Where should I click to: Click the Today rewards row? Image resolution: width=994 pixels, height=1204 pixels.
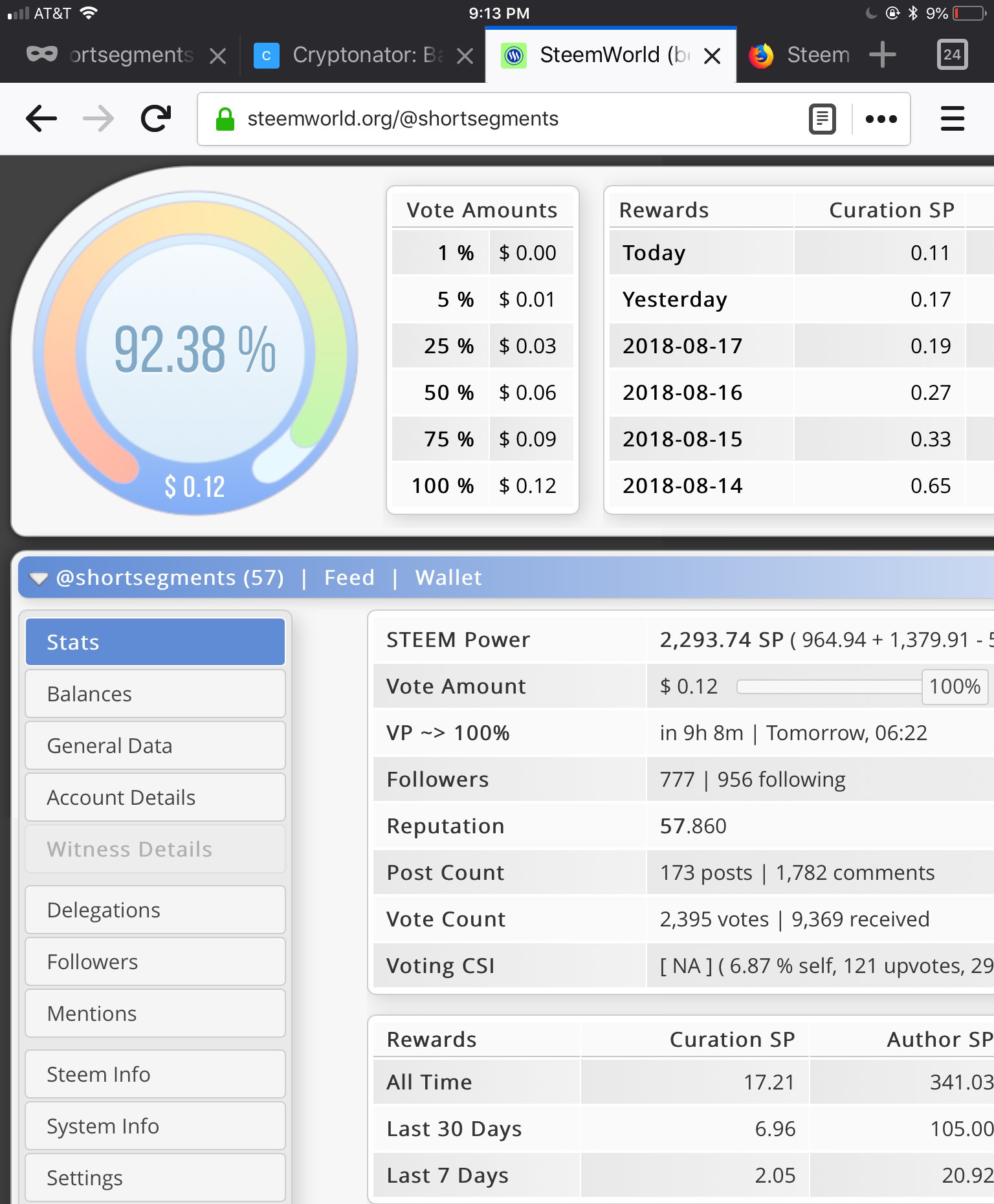[x=801, y=253]
